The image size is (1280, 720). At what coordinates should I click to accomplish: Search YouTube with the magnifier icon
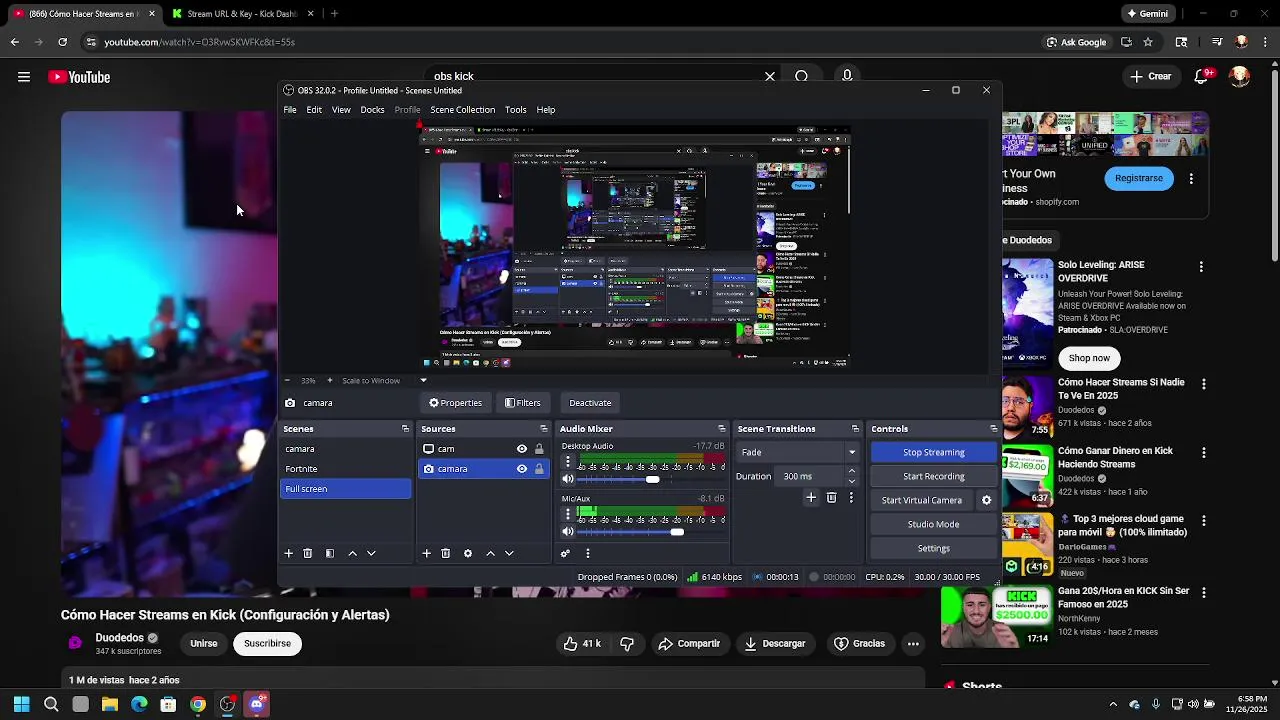tap(802, 76)
